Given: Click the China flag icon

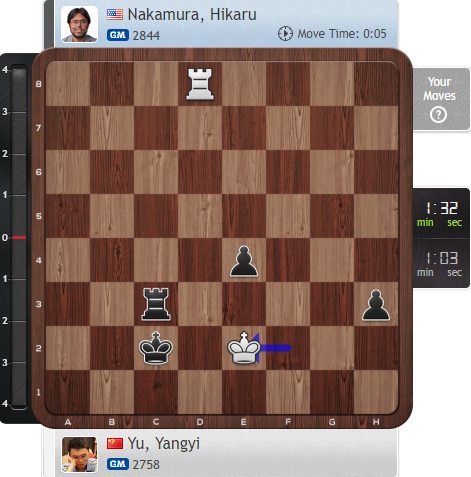Looking at the screenshot, I should click(115, 443).
